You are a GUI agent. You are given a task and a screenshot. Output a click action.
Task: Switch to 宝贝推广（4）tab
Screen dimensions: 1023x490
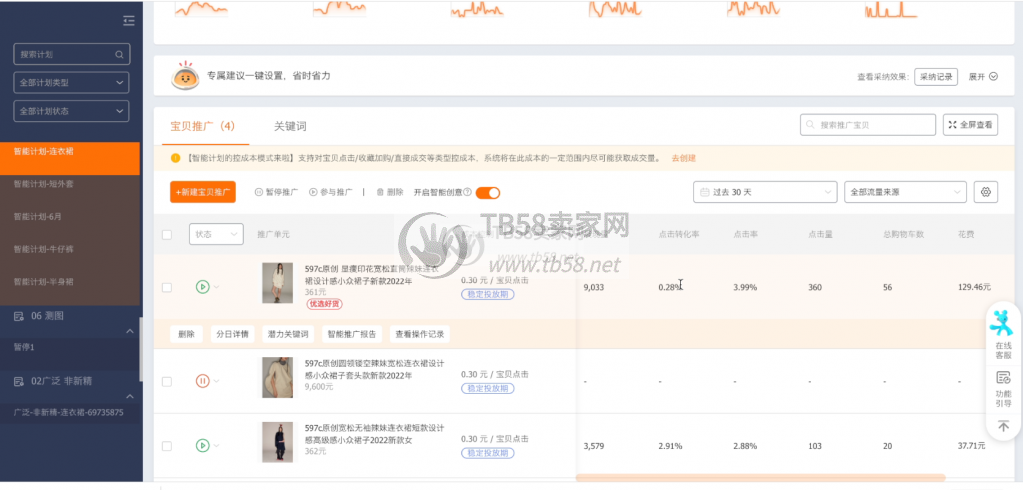[202, 126]
